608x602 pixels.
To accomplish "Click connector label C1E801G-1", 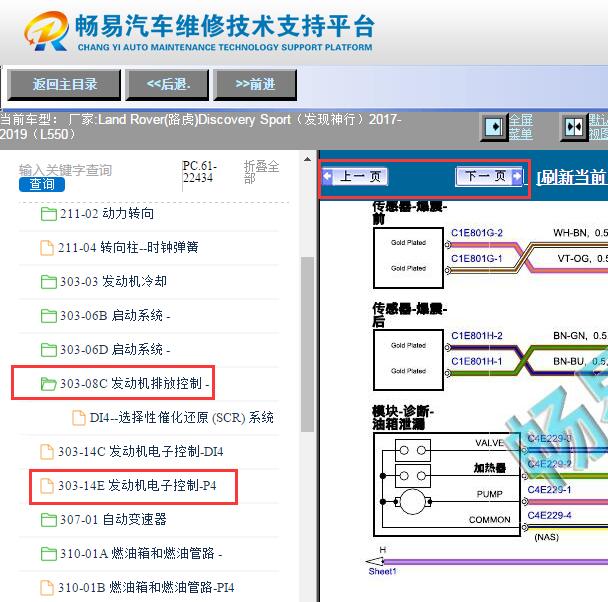I will point(477,258).
